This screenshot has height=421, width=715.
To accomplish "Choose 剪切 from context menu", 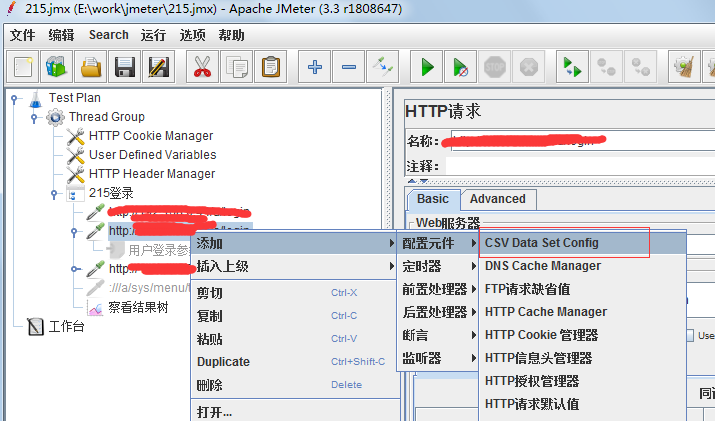I will [x=294, y=293].
